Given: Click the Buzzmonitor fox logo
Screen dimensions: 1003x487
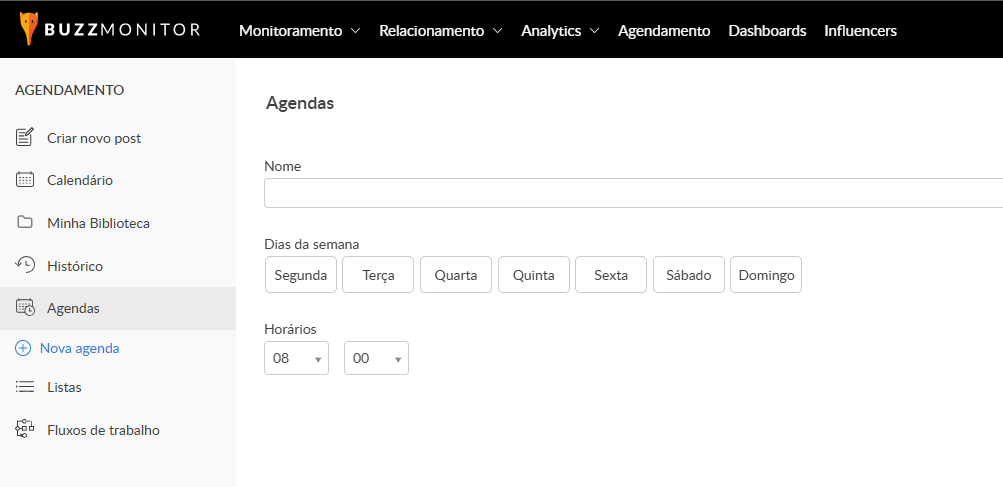Looking at the screenshot, I should 30,29.
